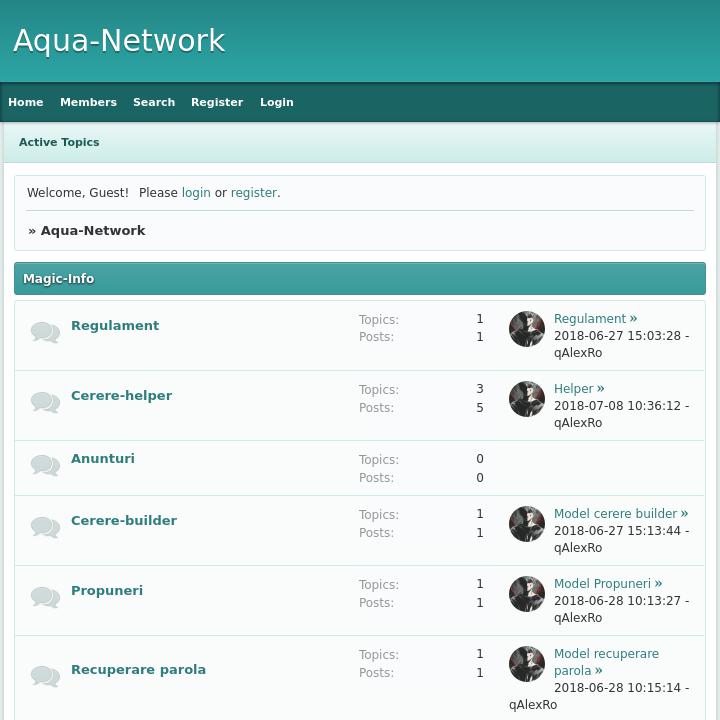Click the Regulament forum speech bubble icon
The width and height of the screenshot is (720, 720).
tap(45, 332)
